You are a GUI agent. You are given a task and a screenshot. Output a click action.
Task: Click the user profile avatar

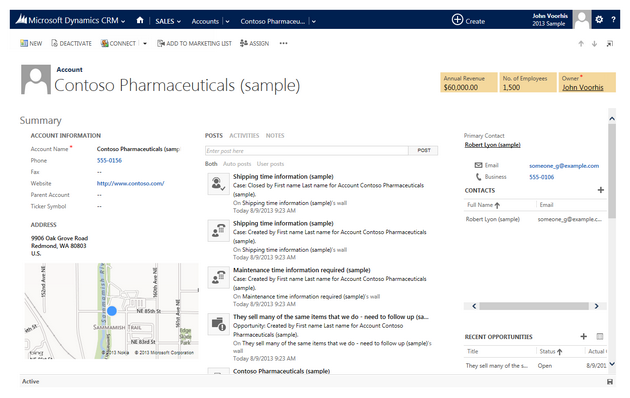(x=581, y=19)
